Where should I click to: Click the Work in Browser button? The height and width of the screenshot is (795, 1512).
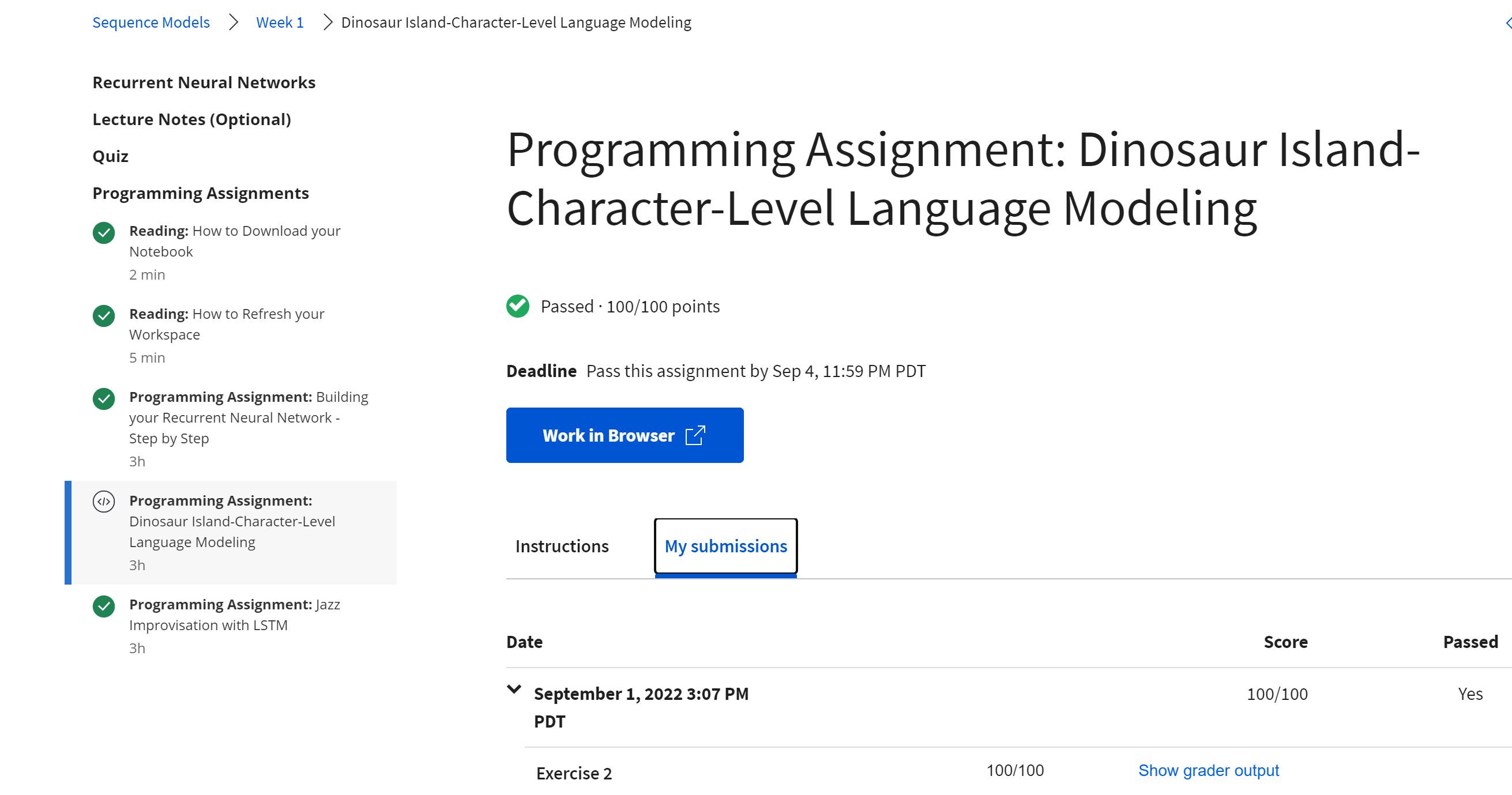tap(625, 435)
